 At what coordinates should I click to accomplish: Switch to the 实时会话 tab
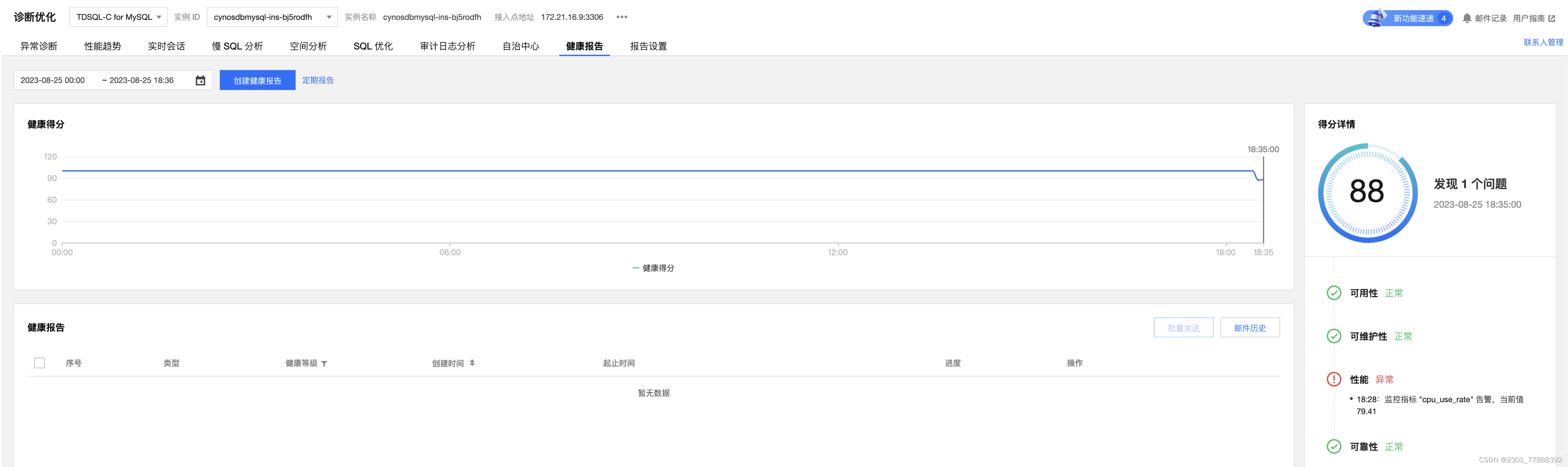(167, 46)
